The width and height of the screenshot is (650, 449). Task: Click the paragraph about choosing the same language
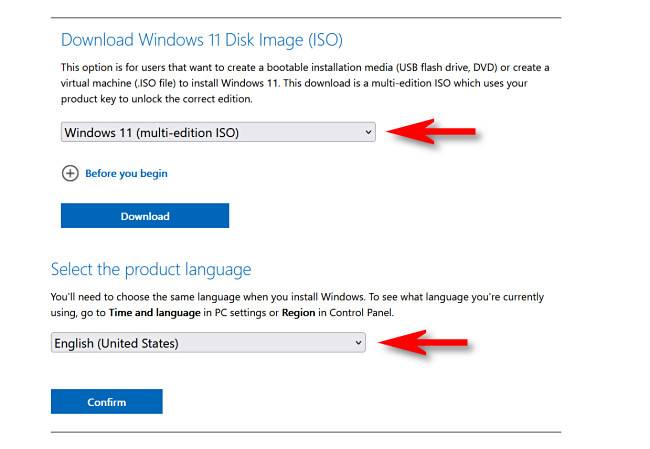[x=297, y=305]
